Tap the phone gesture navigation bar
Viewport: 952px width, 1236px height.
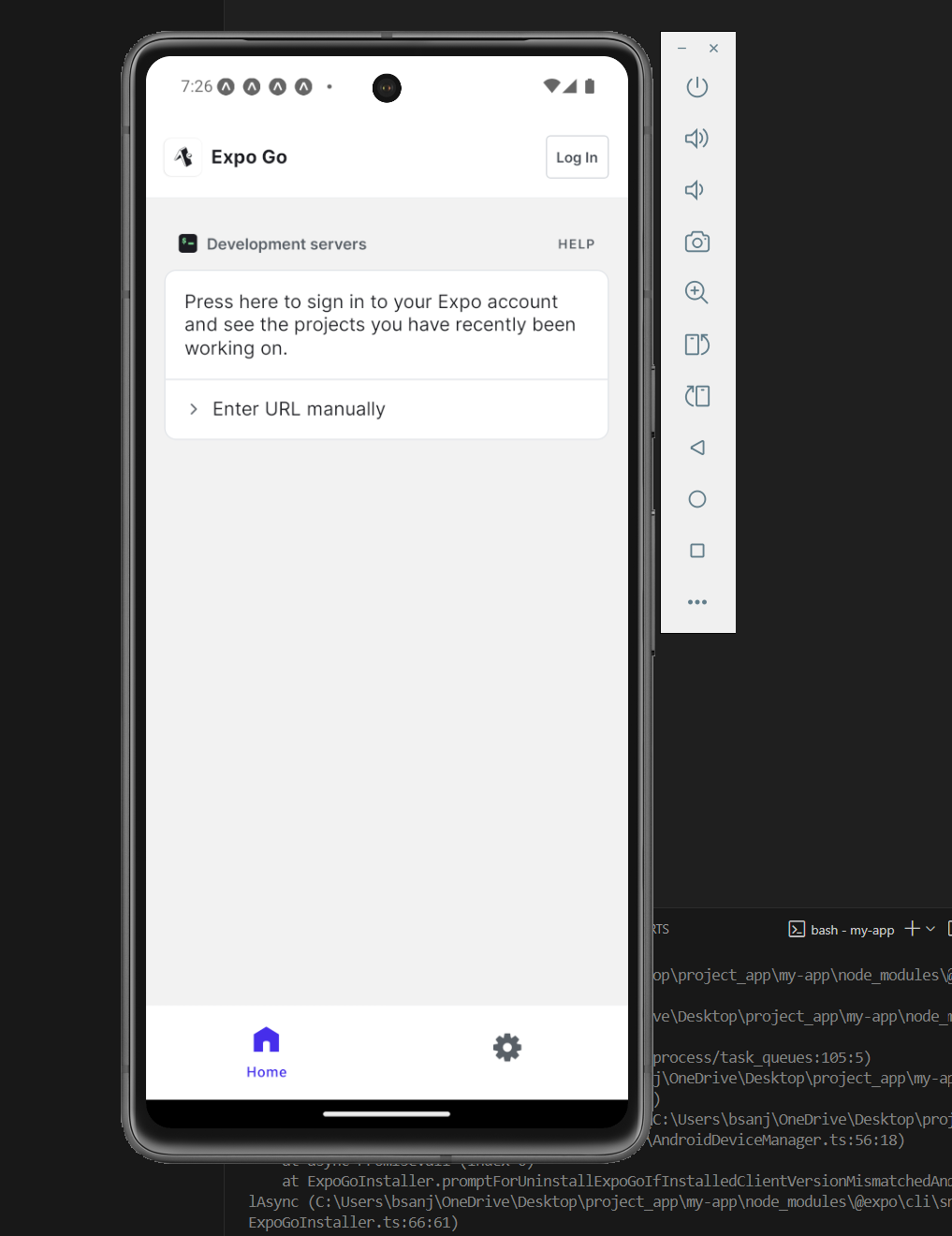tap(387, 1114)
